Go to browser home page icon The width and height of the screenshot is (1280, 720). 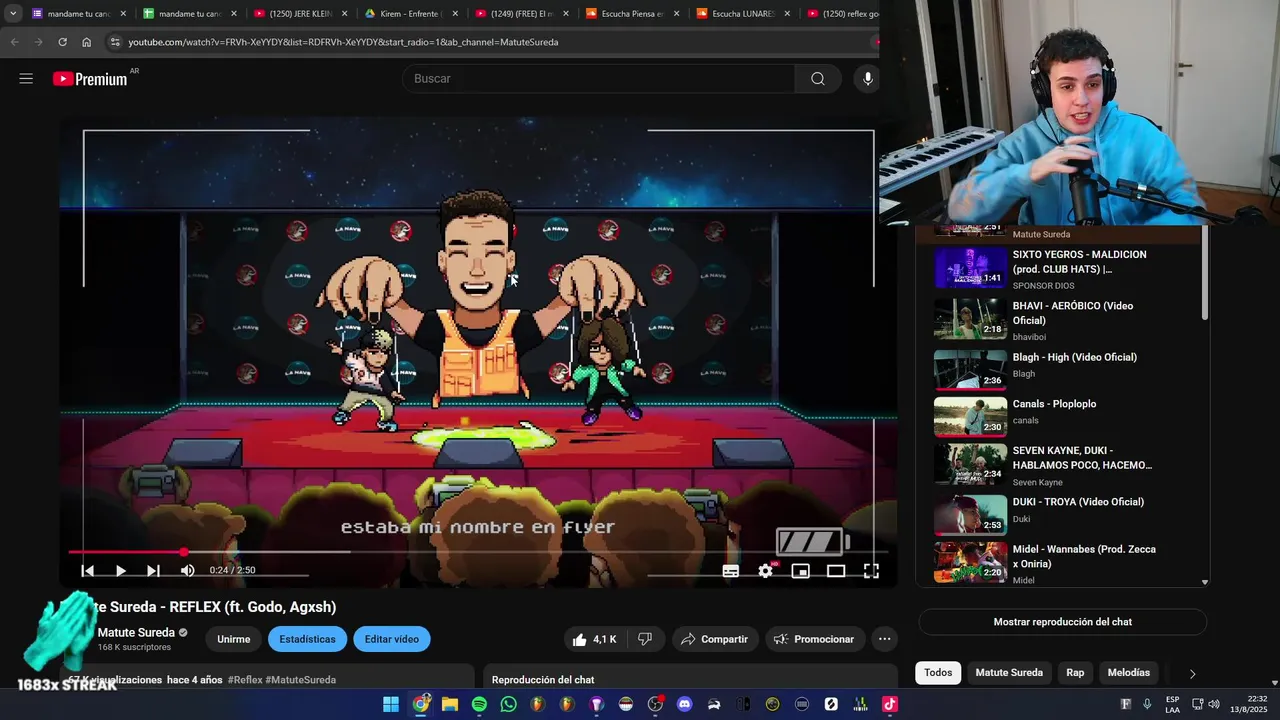click(x=87, y=42)
